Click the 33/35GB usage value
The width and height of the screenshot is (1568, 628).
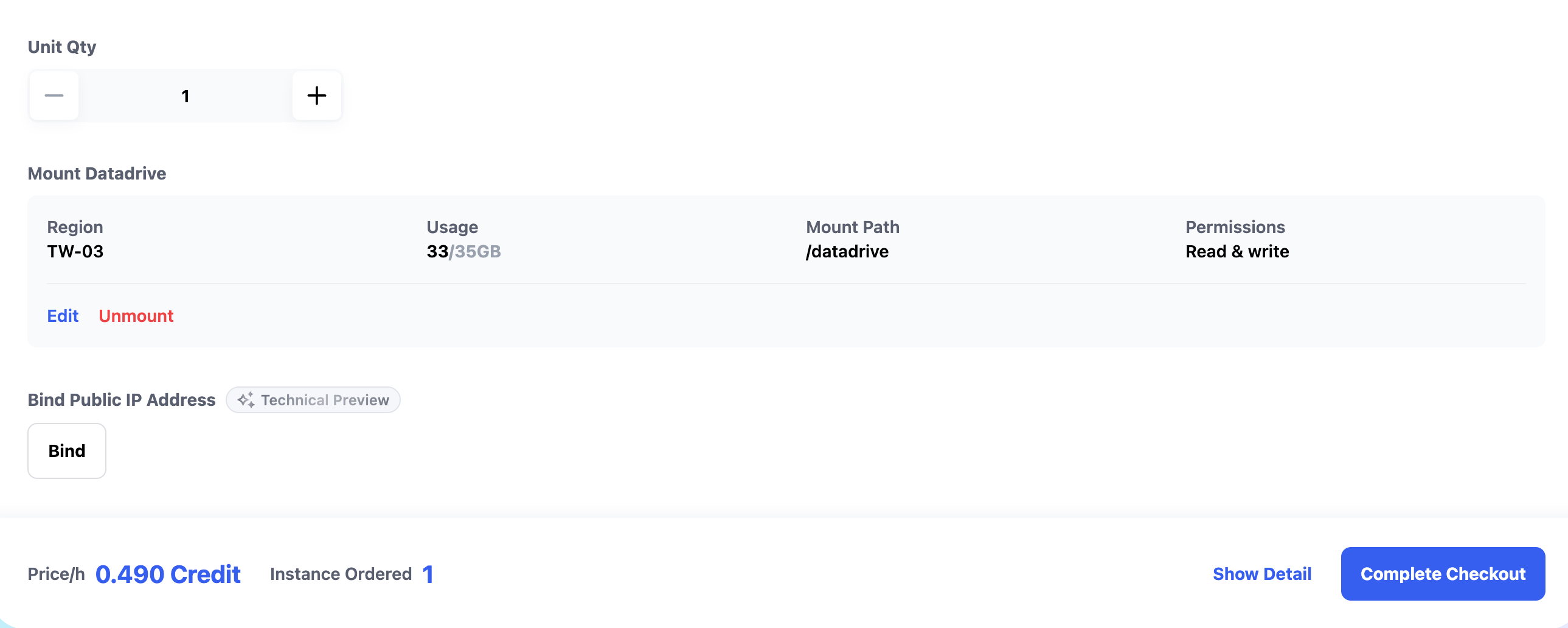click(463, 251)
